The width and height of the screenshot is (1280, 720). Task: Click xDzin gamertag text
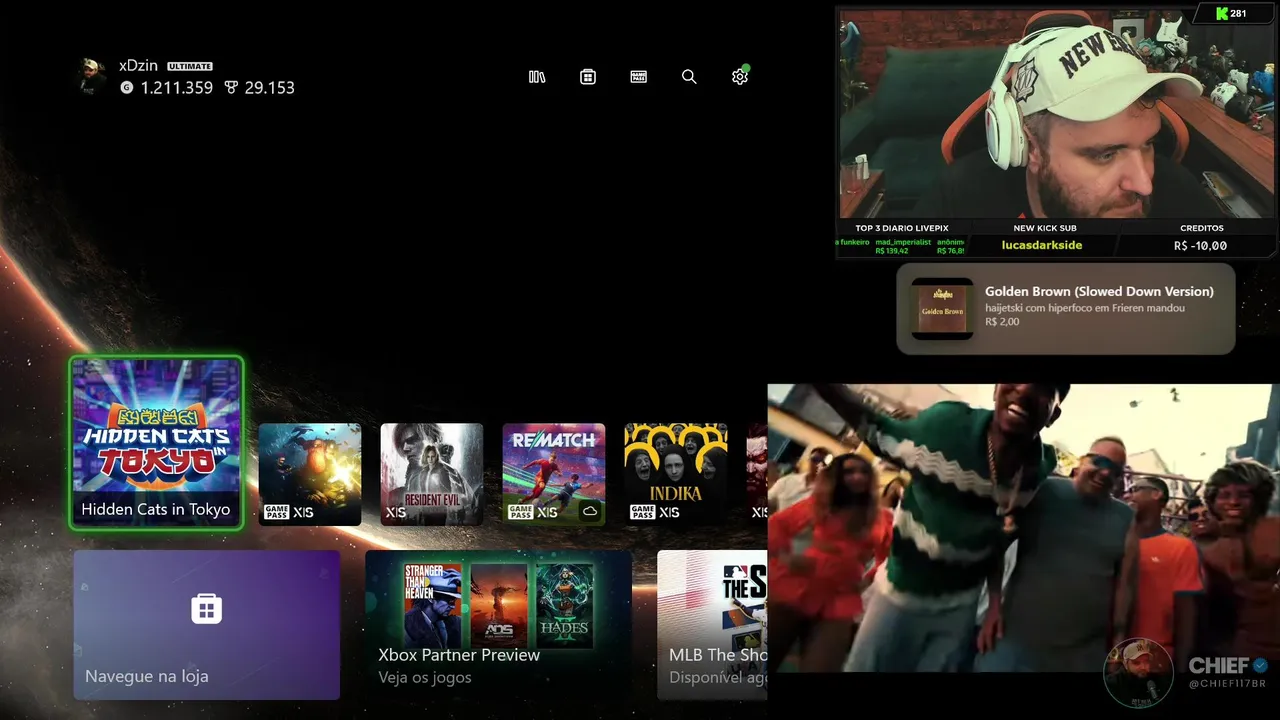pos(138,65)
